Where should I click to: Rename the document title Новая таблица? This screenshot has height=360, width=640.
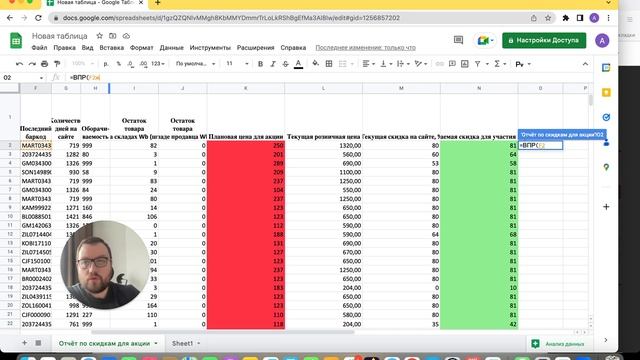(60, 36)
